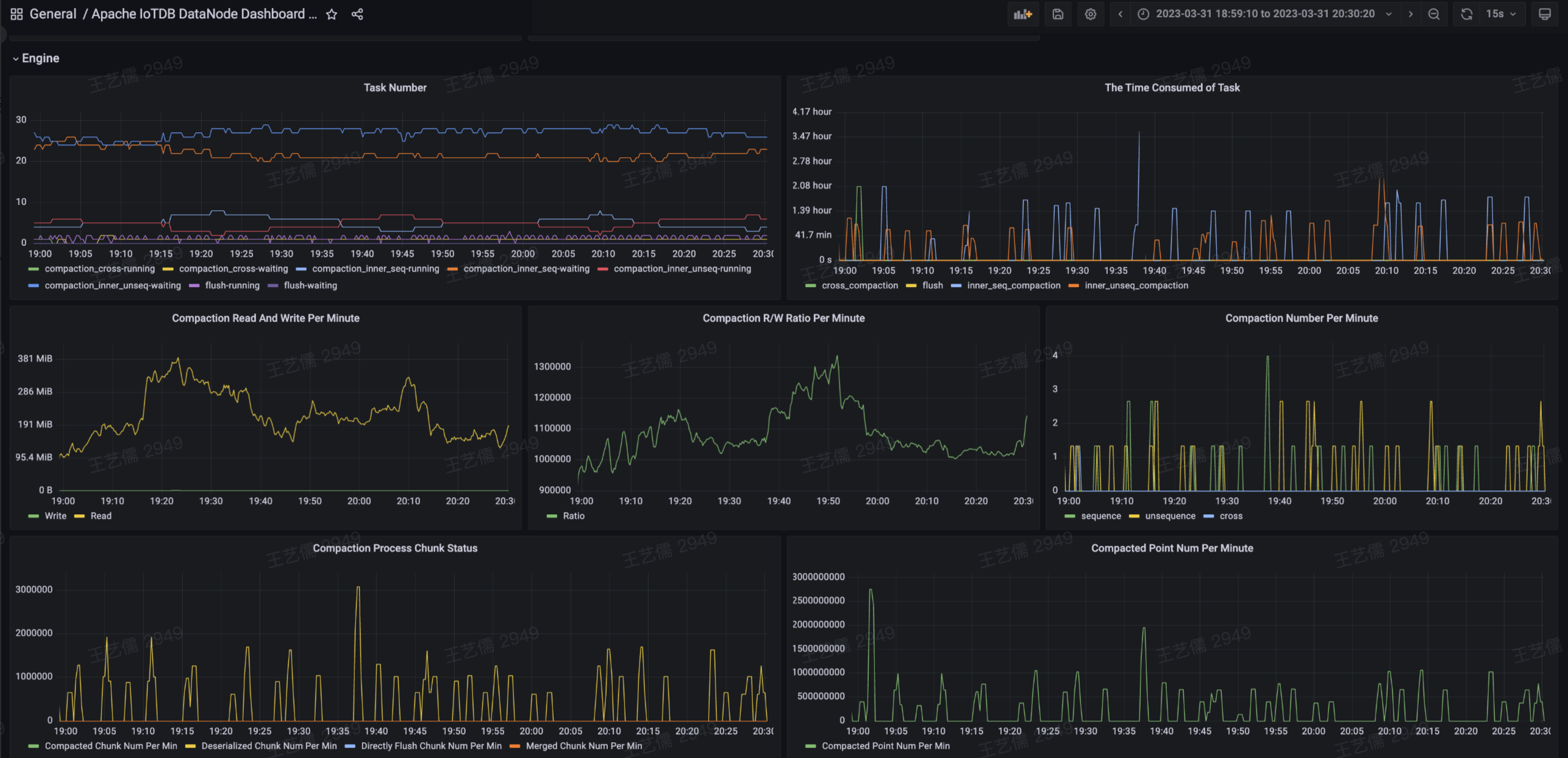Image resolution: width=1568 pixels, height=758 pixels.
Task: Open the 15s refresh interval dropdown
Action: pos(1500,14)
